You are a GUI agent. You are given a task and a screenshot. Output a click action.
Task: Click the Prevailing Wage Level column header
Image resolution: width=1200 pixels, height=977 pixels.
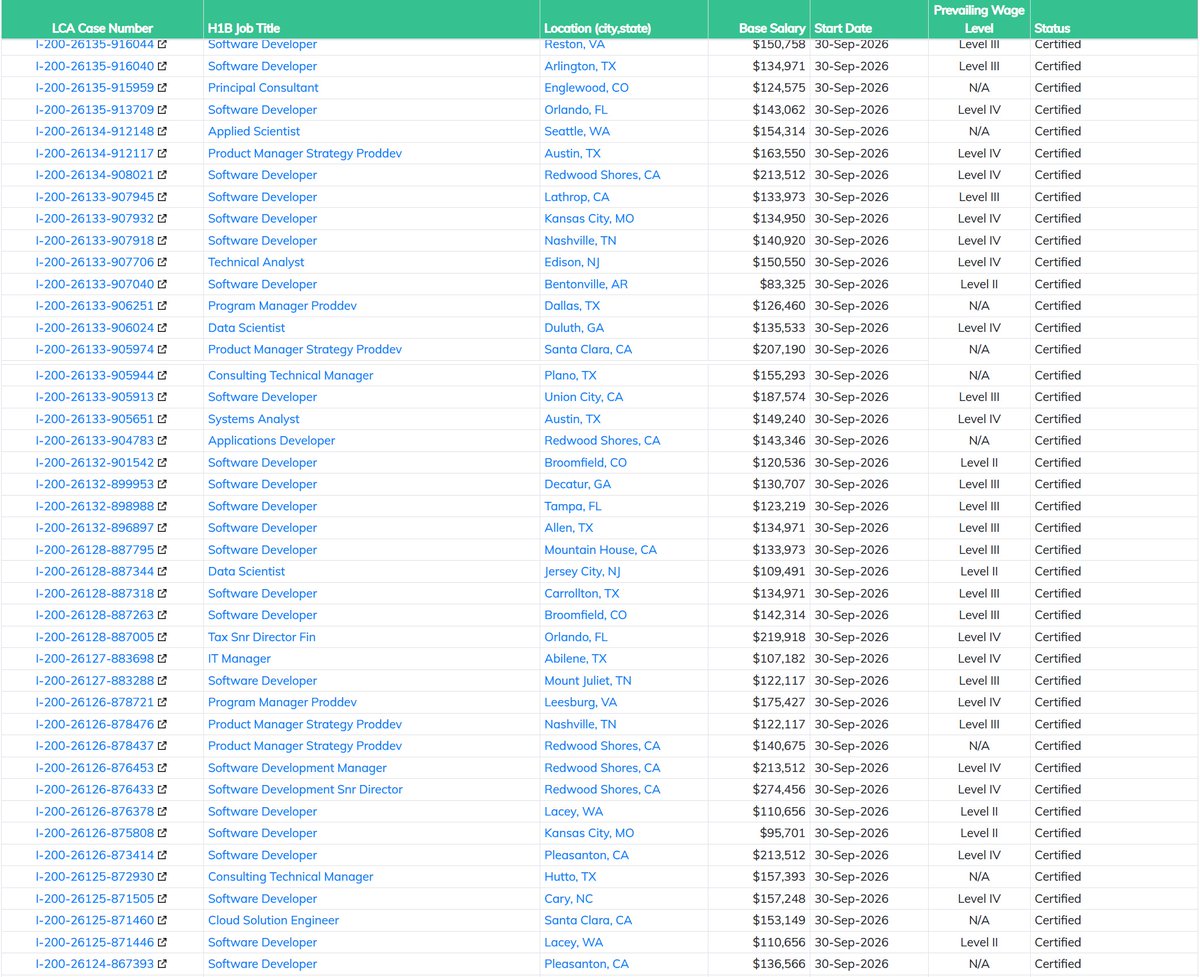[979, 19]
